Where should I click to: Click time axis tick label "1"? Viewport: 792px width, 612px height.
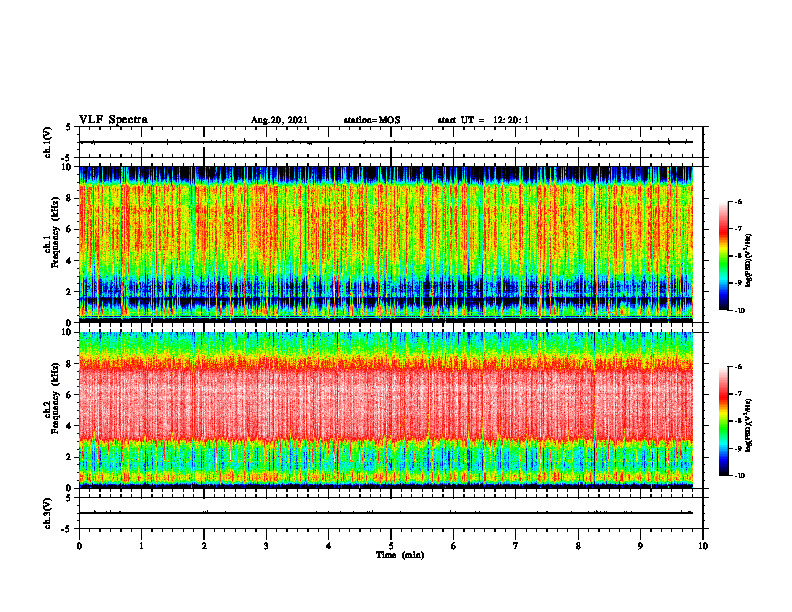click(x=141, y=546)
